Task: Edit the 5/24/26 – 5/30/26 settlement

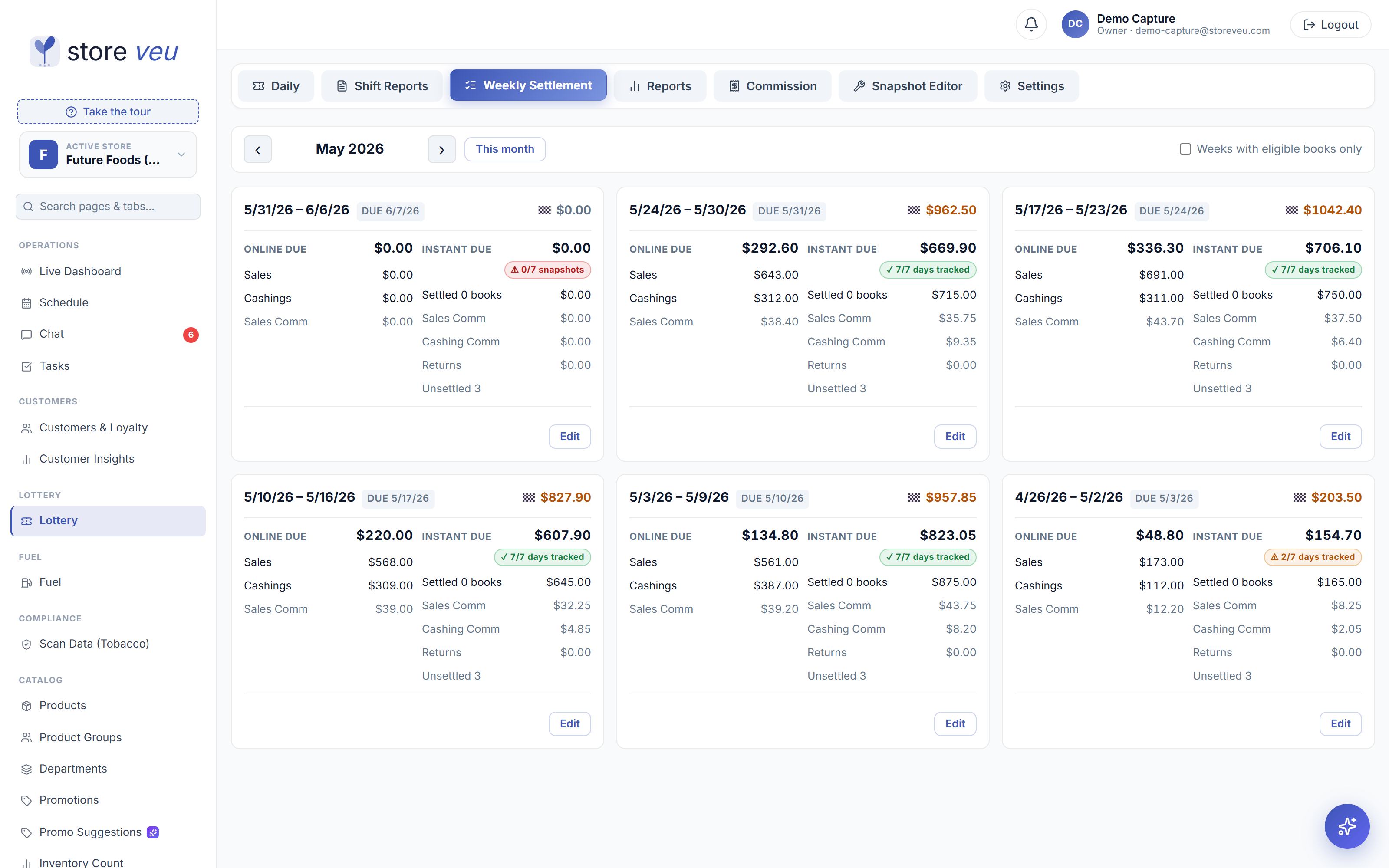Action: coord(955,436)
